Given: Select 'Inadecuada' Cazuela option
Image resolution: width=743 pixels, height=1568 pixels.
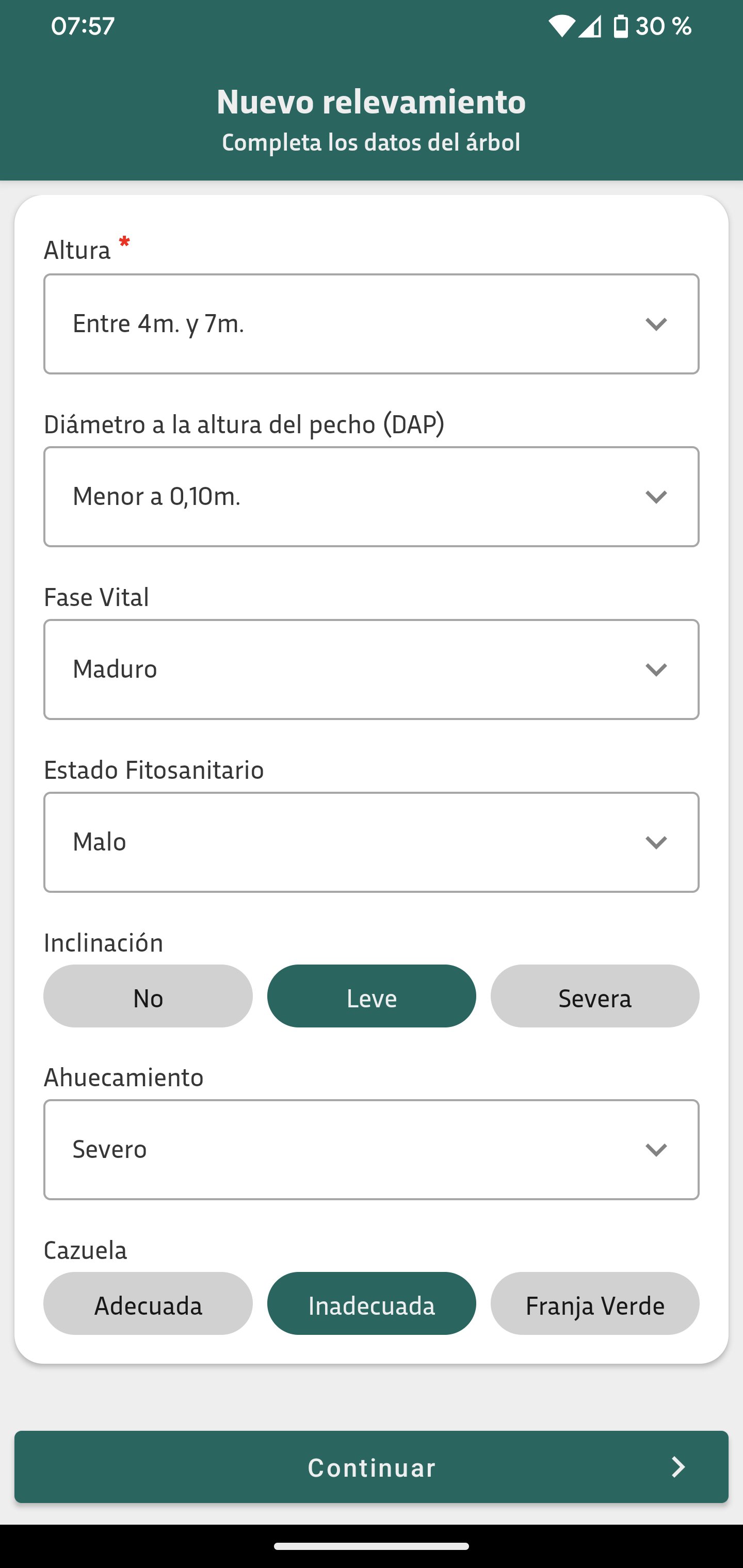Looking at the screenshot, I should click(372, 1303).
